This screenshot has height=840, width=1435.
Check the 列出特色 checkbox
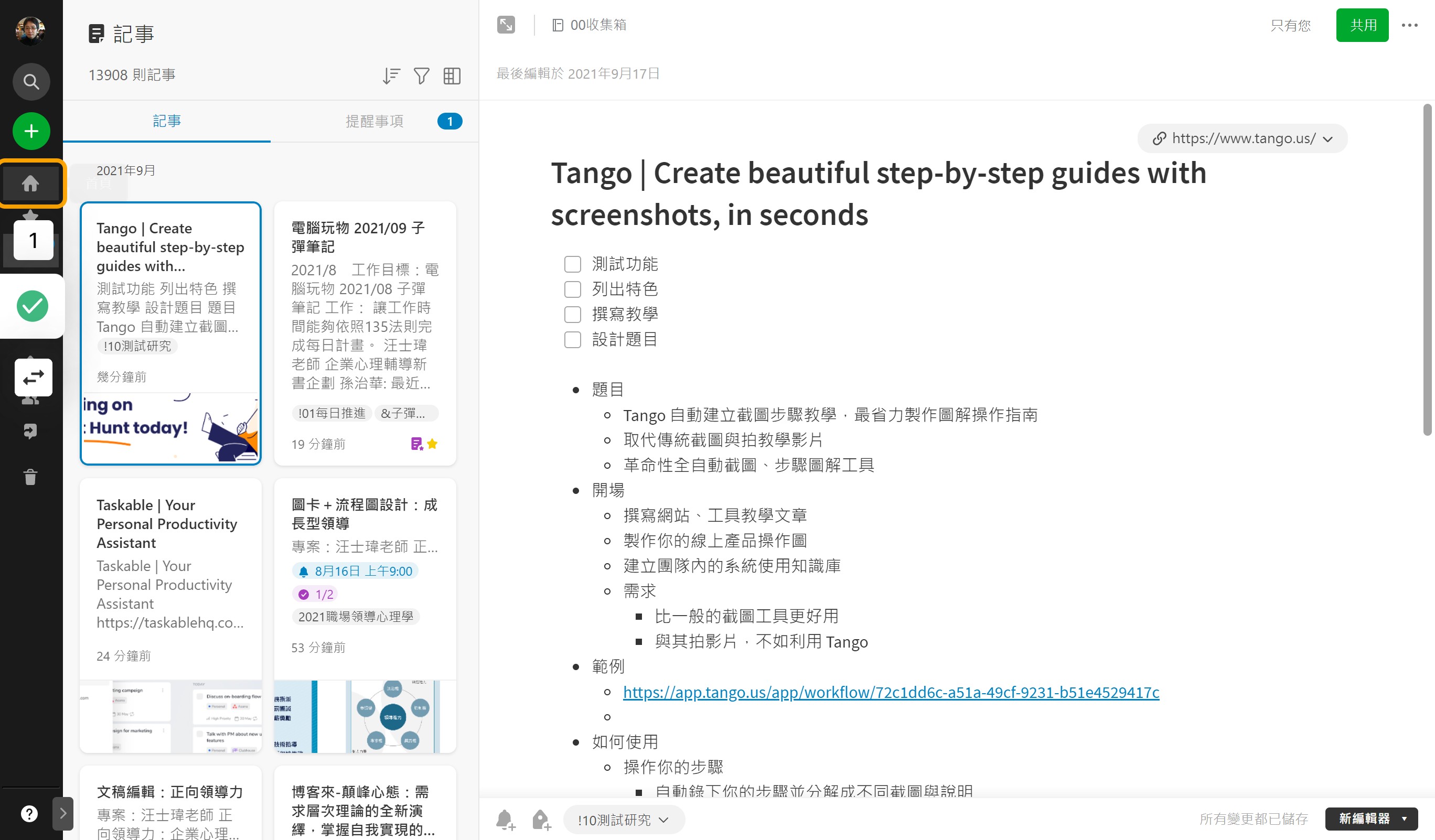pos(572,289)
